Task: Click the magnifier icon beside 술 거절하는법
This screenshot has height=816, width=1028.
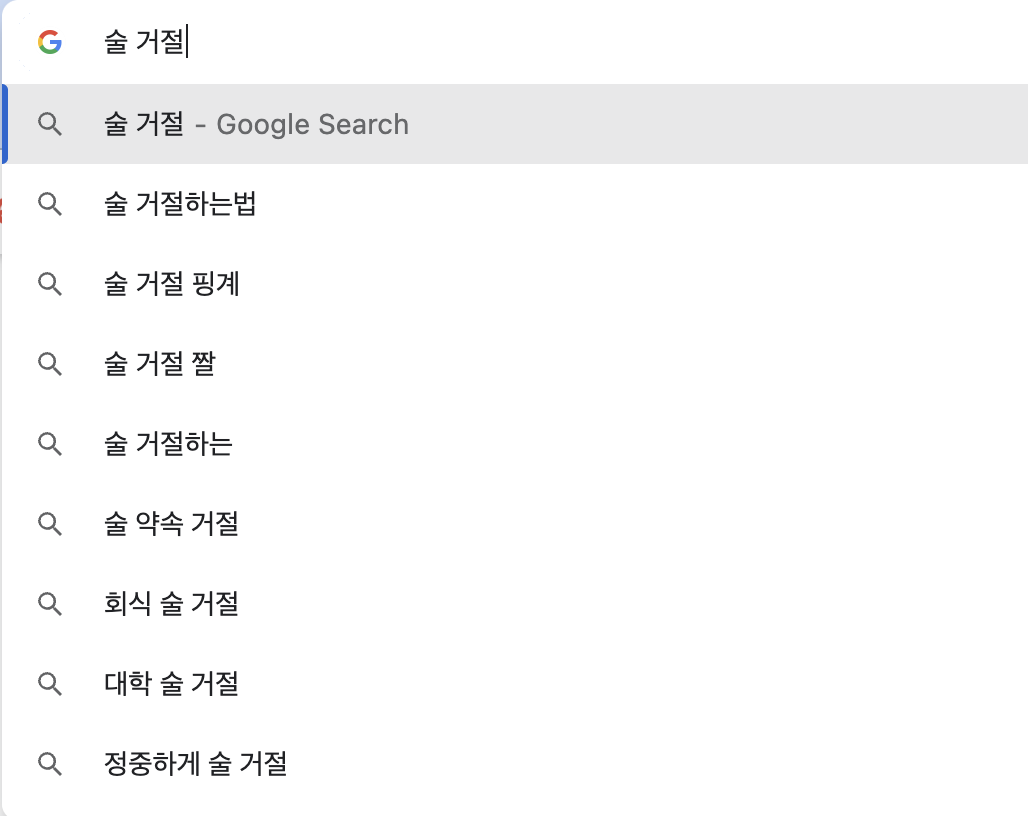Action: point(50,204)
